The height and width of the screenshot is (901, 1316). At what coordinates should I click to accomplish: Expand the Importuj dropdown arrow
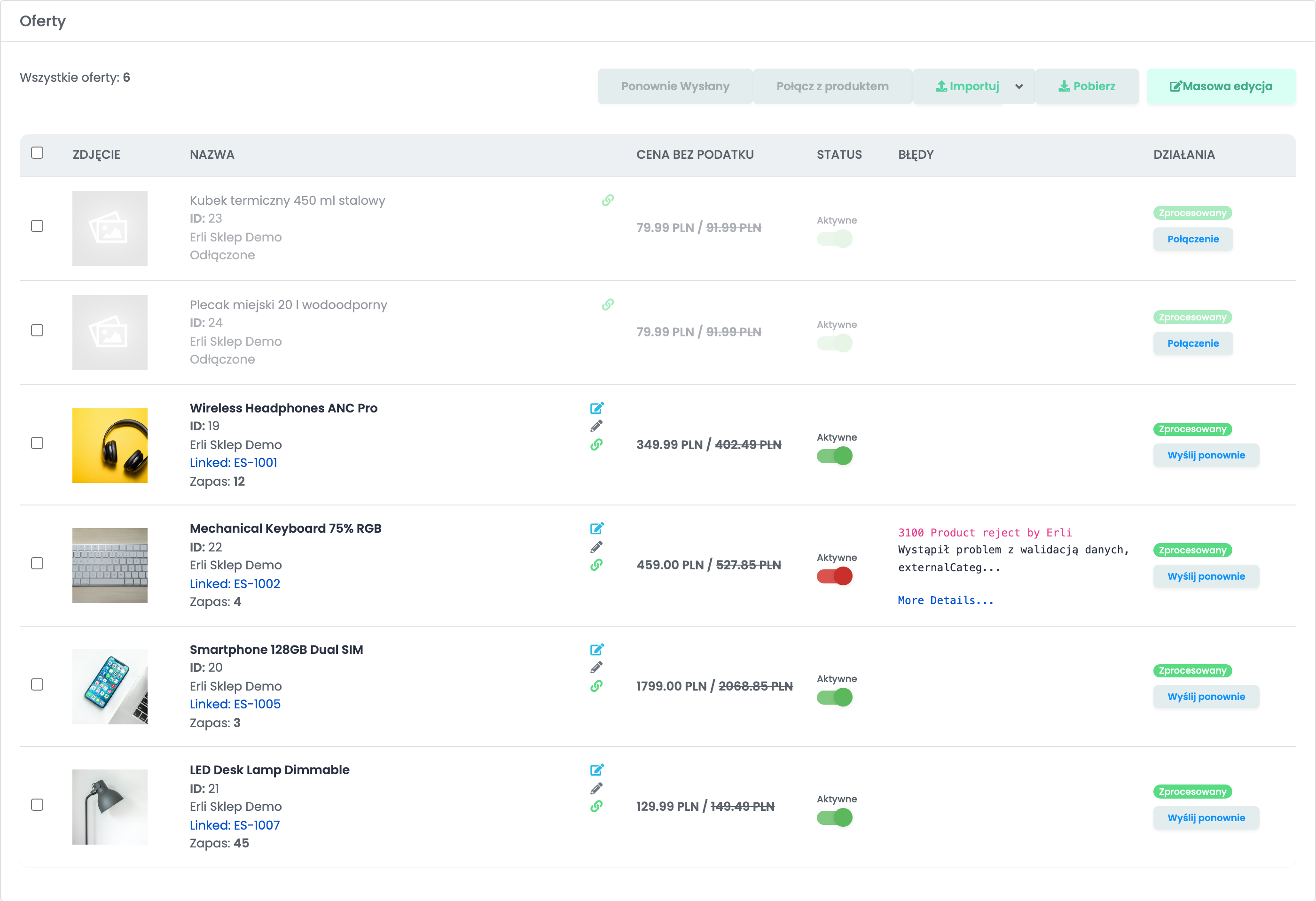pyautogui.click(x=1019, y=86)
